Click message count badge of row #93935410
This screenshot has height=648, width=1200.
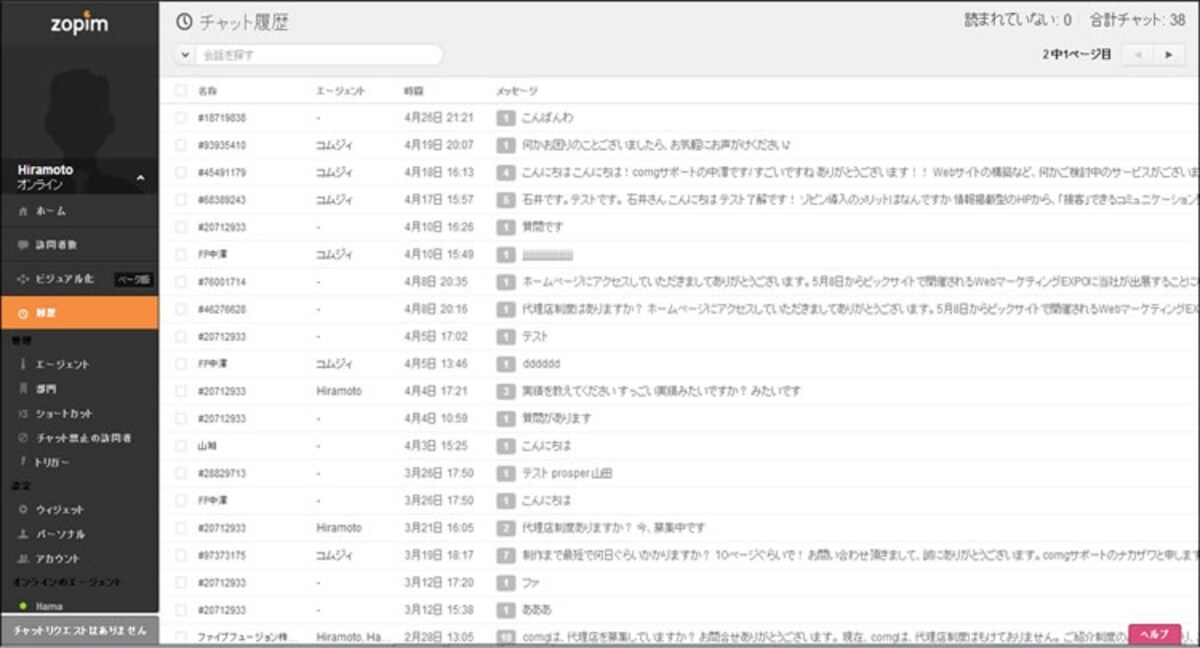point(506,145)
